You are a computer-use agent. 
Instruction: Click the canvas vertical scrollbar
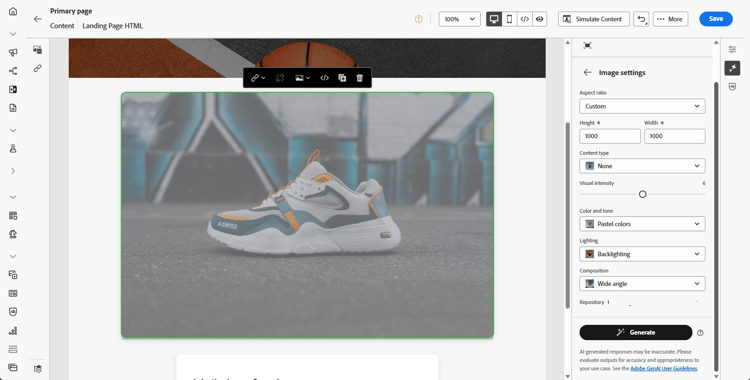pos(567,215)
